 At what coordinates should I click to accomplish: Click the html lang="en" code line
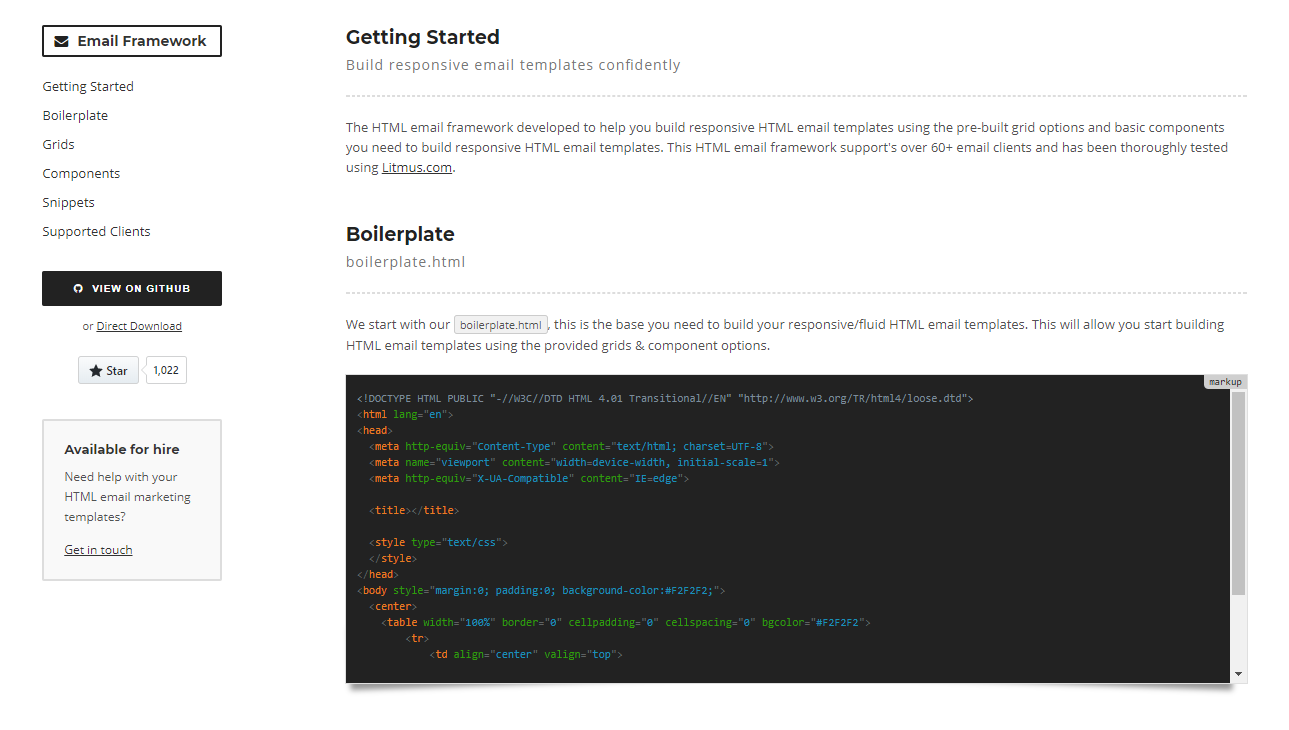pos(405,414)
